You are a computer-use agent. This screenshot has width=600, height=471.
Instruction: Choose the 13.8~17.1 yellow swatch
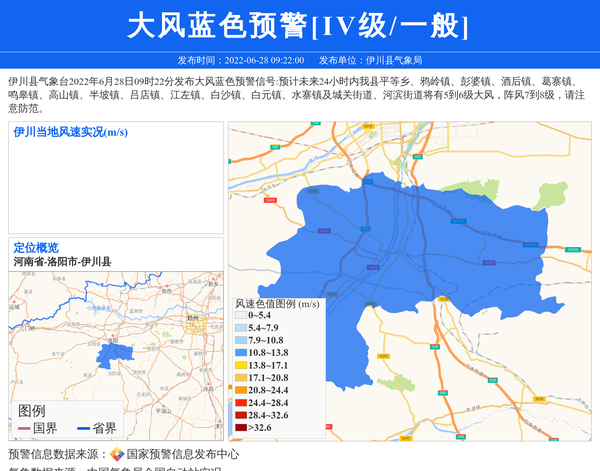pyautogui.click(x=241, y=366)
